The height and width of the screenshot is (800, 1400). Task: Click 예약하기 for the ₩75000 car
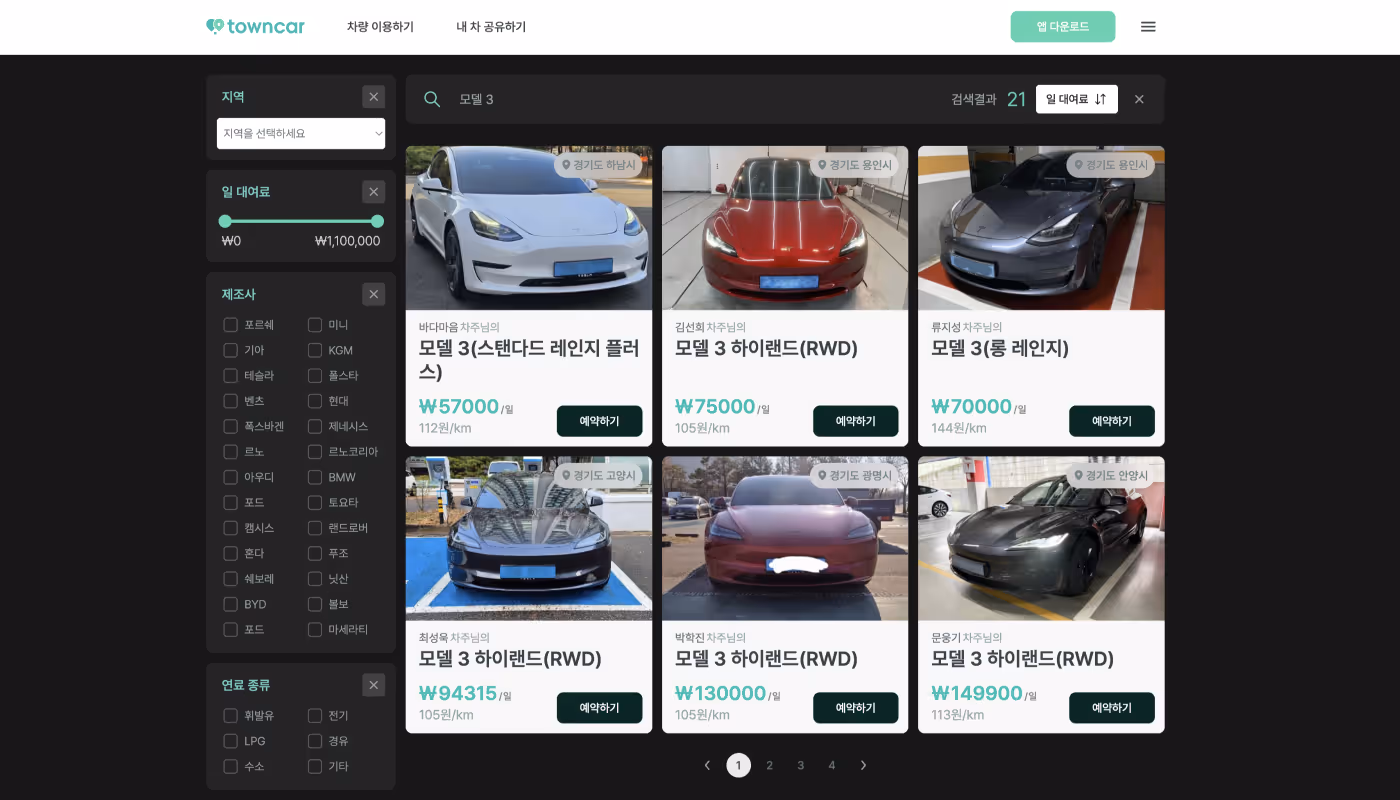click(856, 421)
